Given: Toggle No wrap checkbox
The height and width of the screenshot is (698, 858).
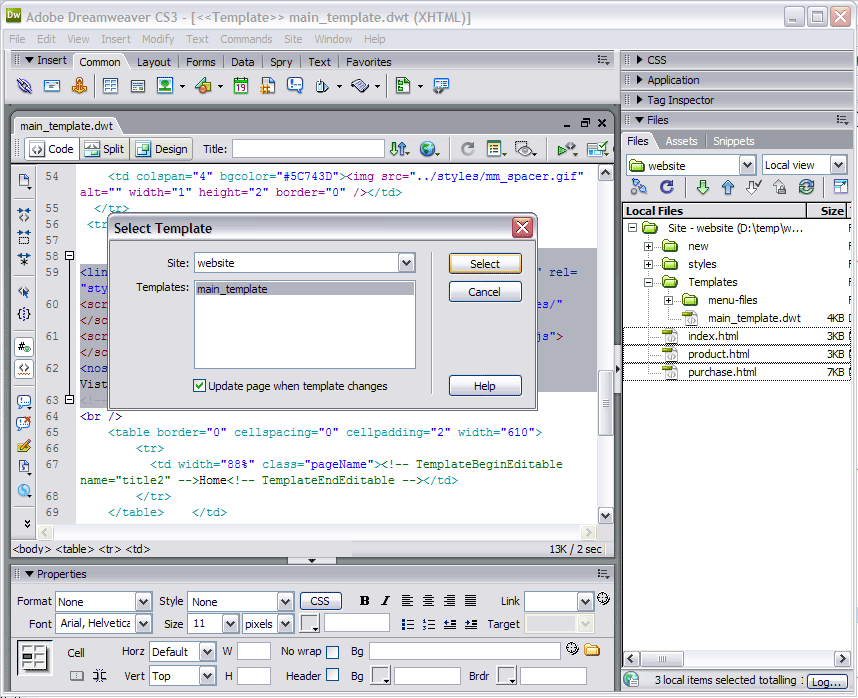Looking at the screenshot, I should (332, 652).
